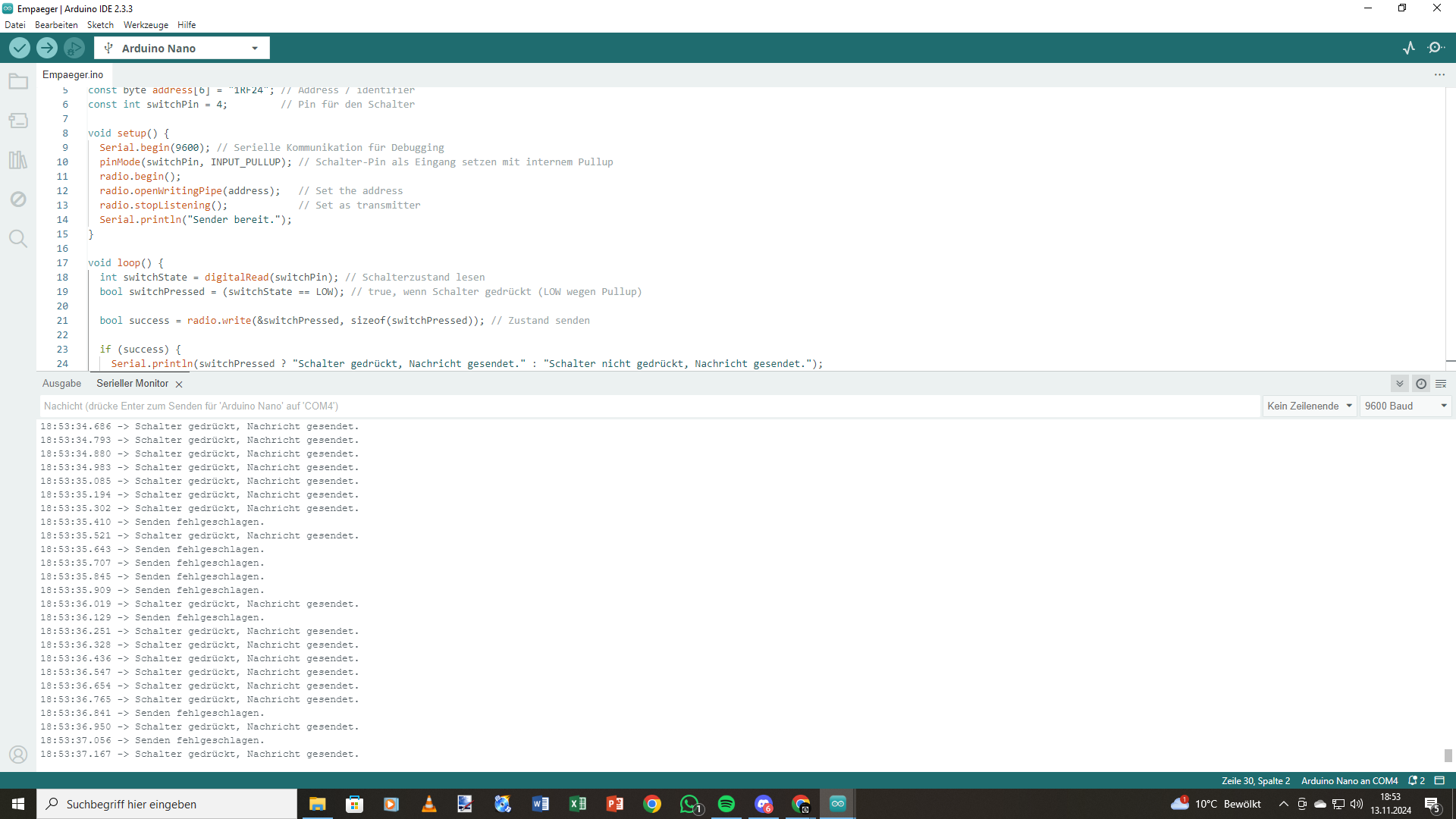
Task: Close the Serieller Monitor tab
Action: [179, 384]
